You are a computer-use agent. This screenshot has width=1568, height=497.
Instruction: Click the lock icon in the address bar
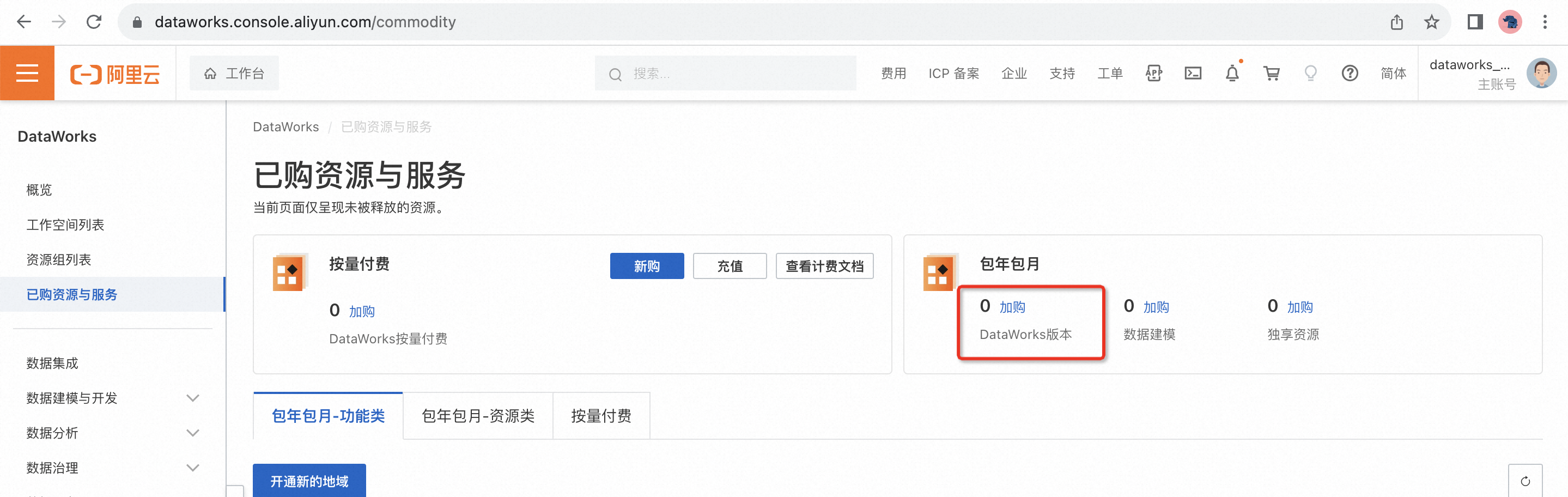point(137,22)
